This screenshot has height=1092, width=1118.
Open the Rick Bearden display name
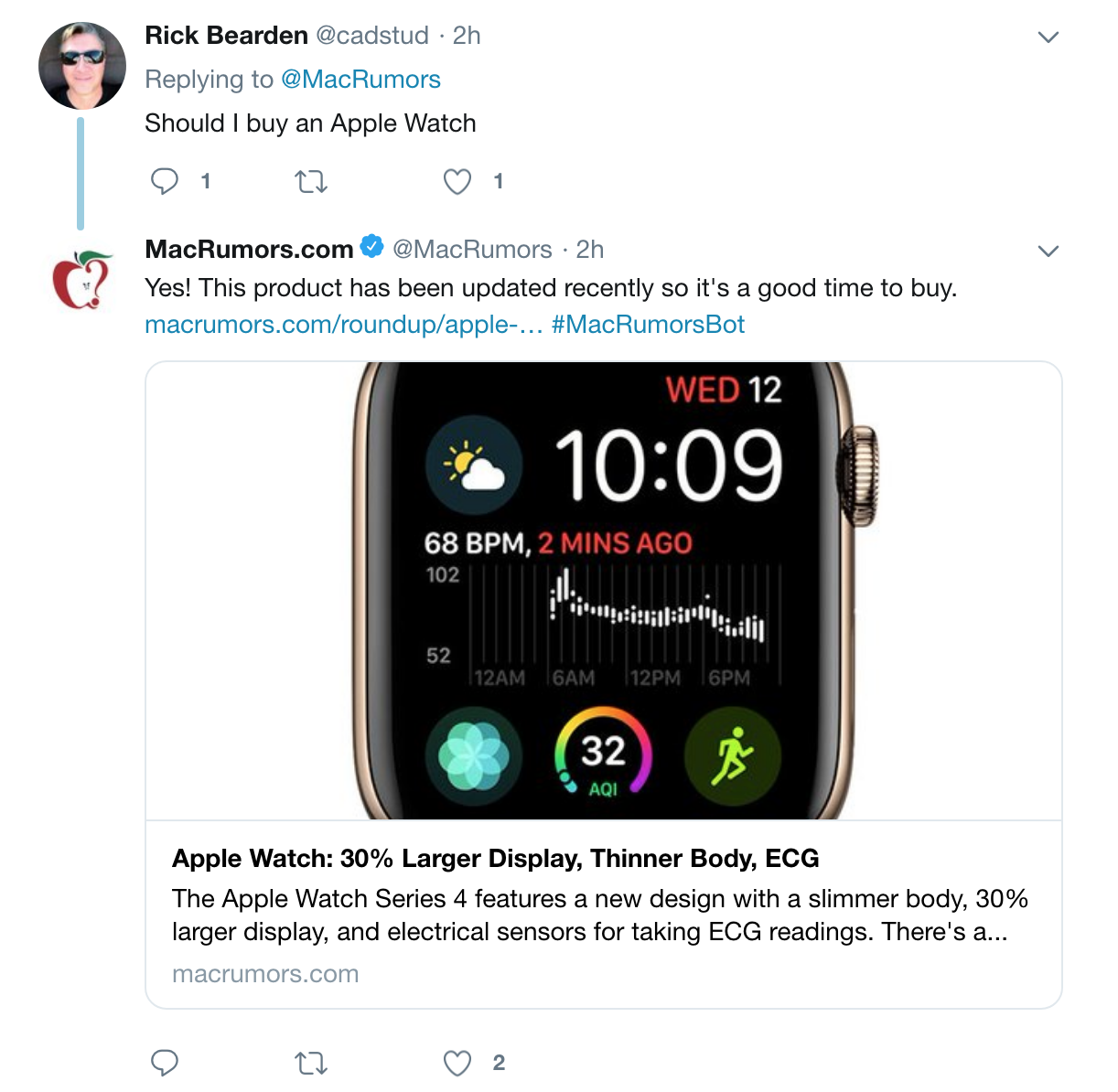(x=226, y=36)
